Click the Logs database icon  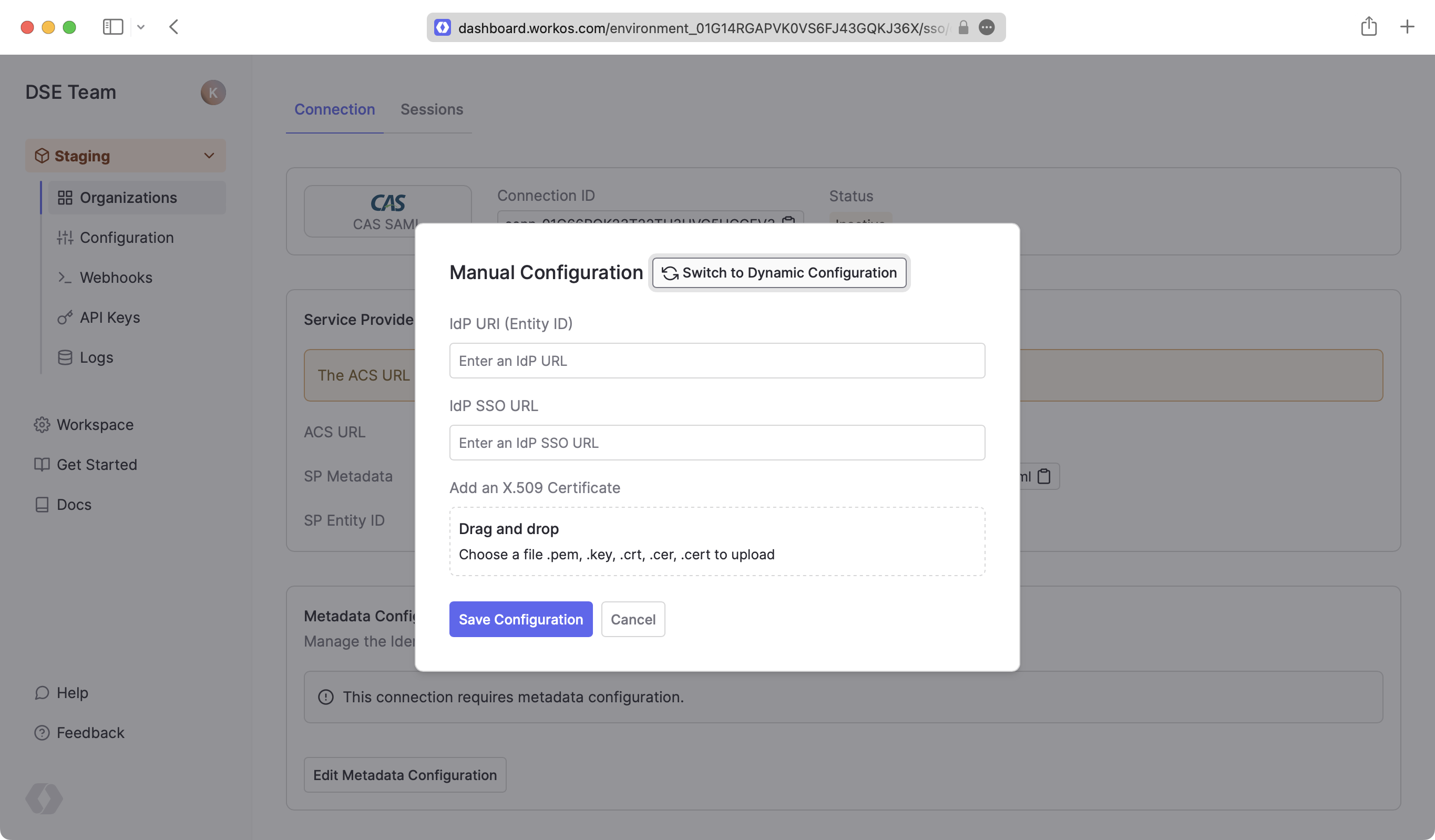coord(65,357)
